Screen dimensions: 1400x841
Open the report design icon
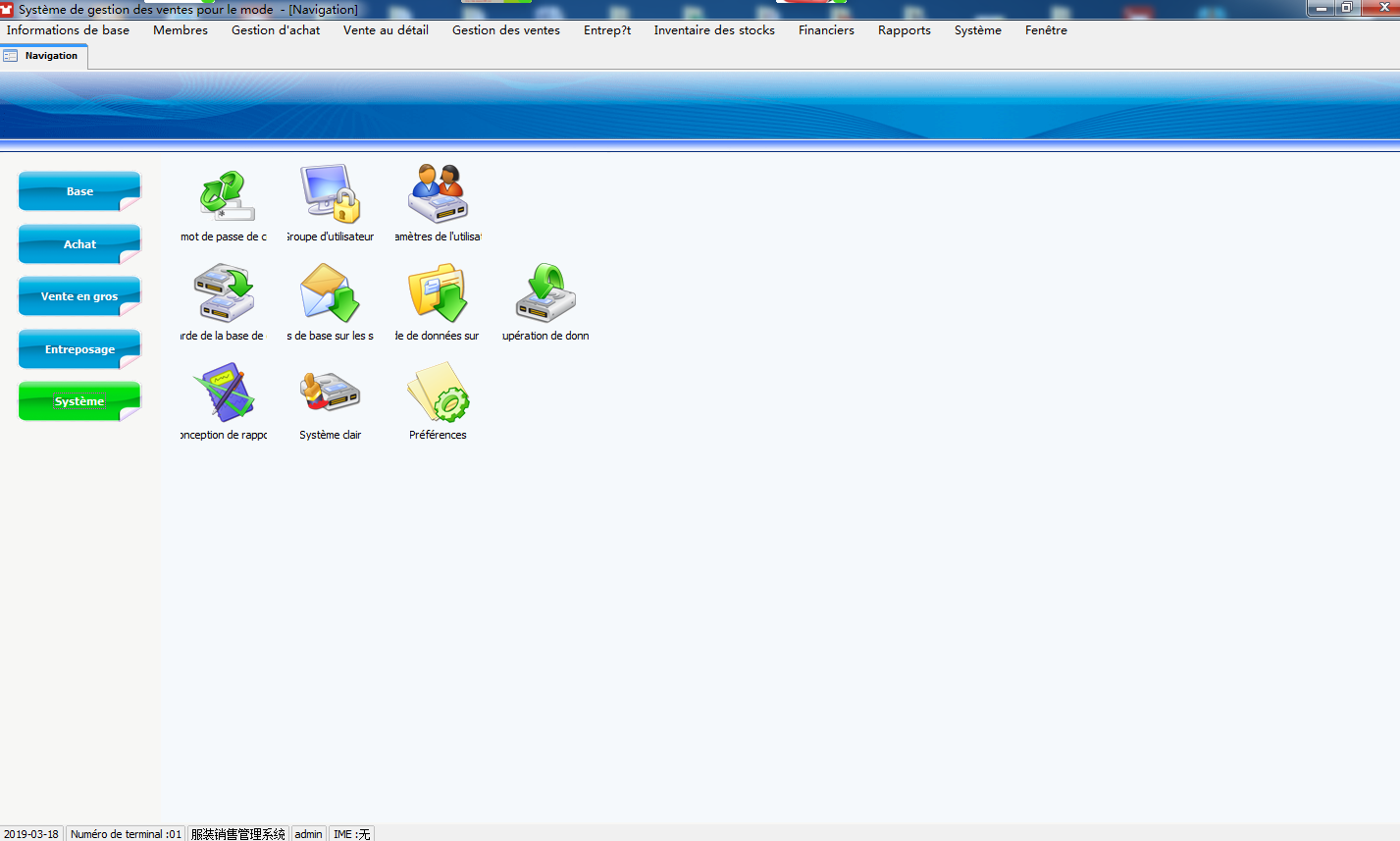[x=225, y=393]
